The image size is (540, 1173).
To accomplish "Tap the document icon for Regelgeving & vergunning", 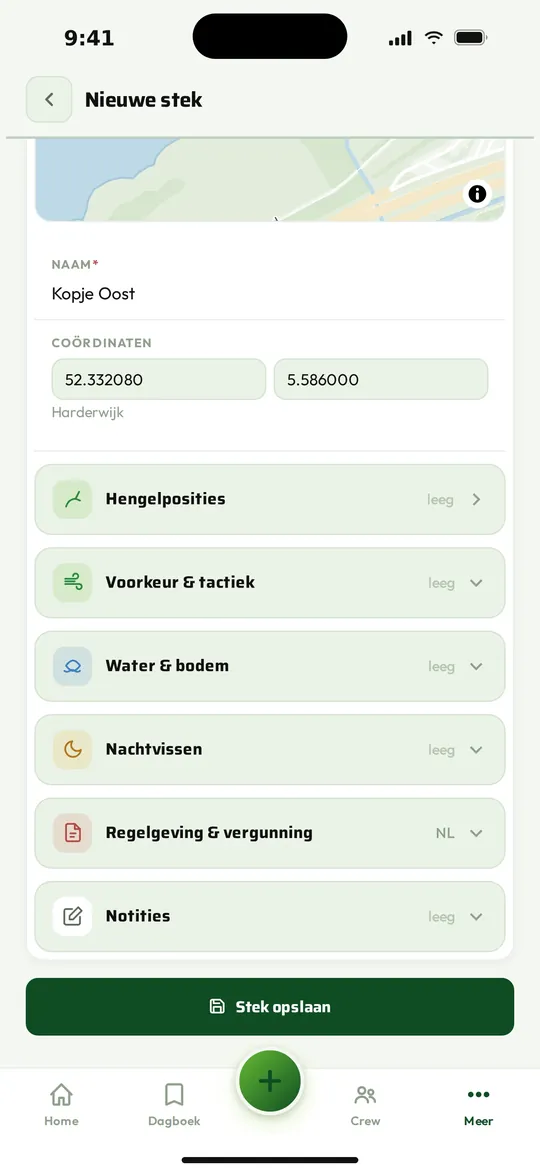I will 73,833.
